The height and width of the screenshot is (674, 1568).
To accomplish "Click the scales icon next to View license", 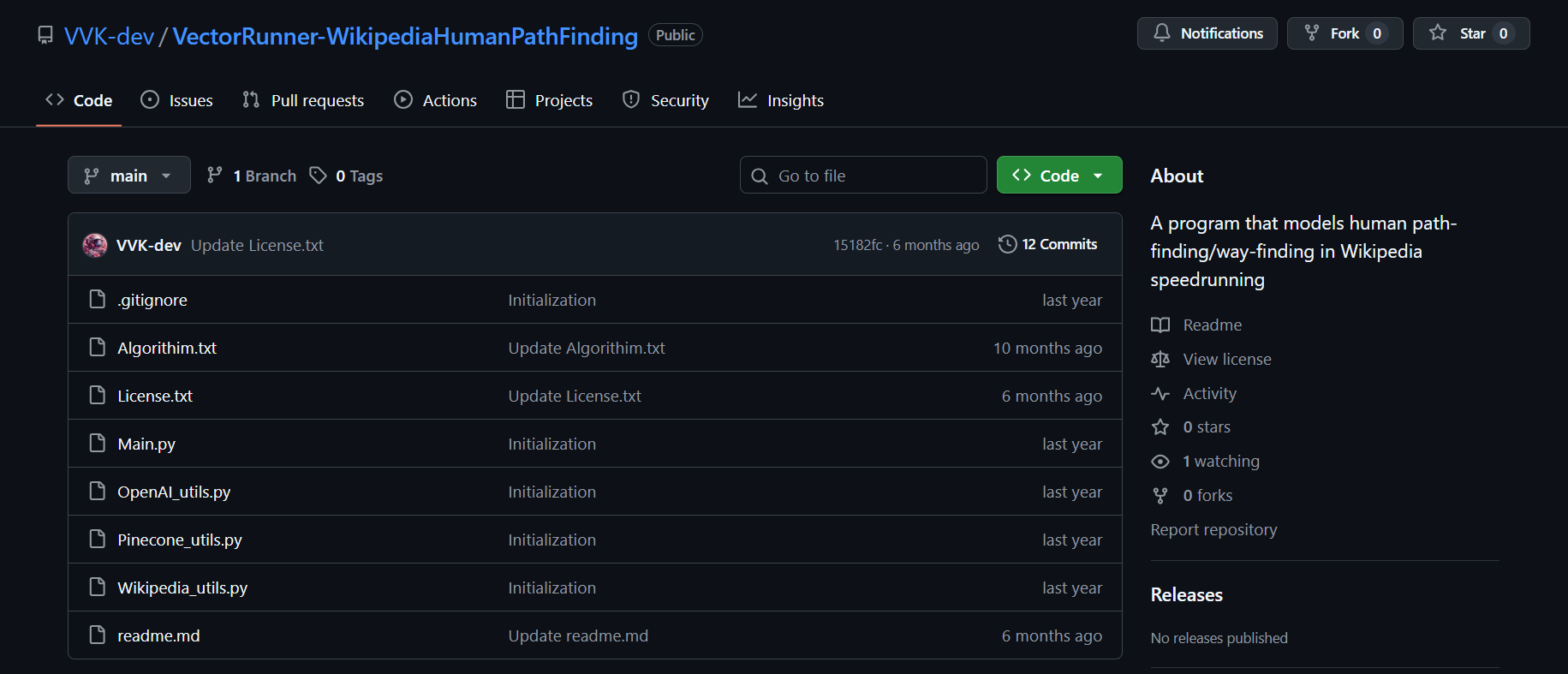I will [1160, 360].
